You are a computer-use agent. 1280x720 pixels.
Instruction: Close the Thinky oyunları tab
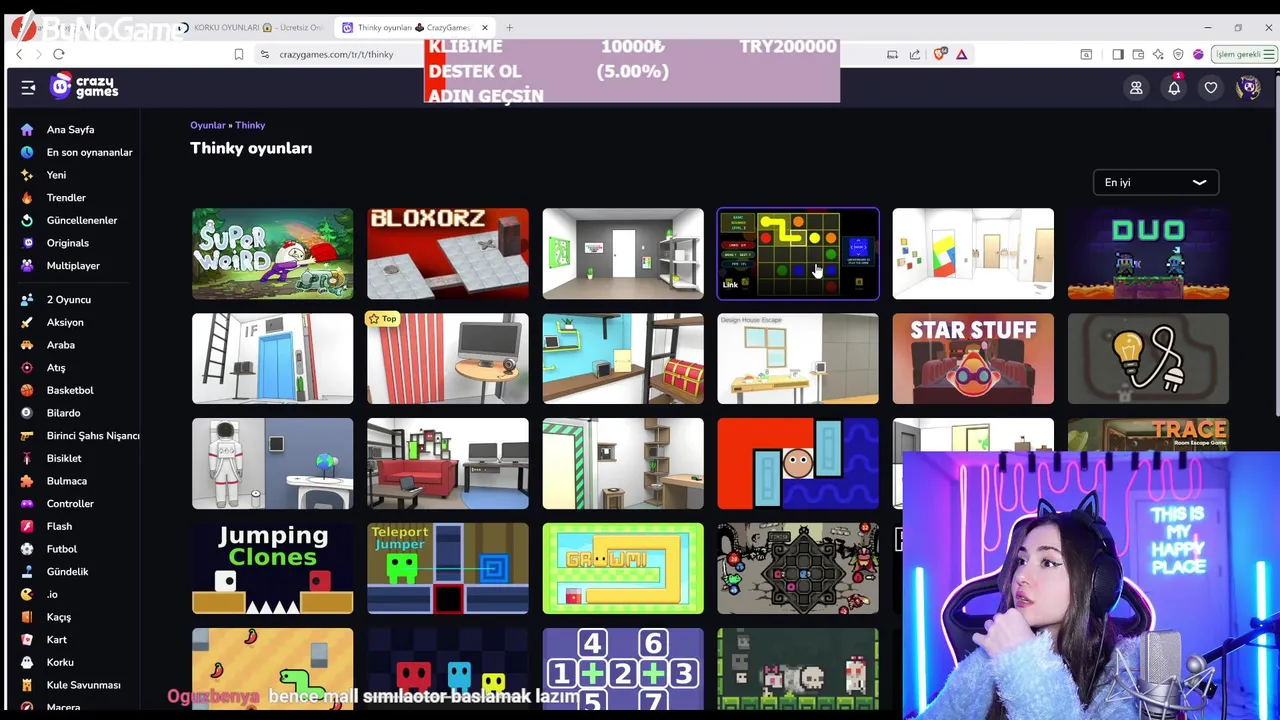[x=485, y=27]
